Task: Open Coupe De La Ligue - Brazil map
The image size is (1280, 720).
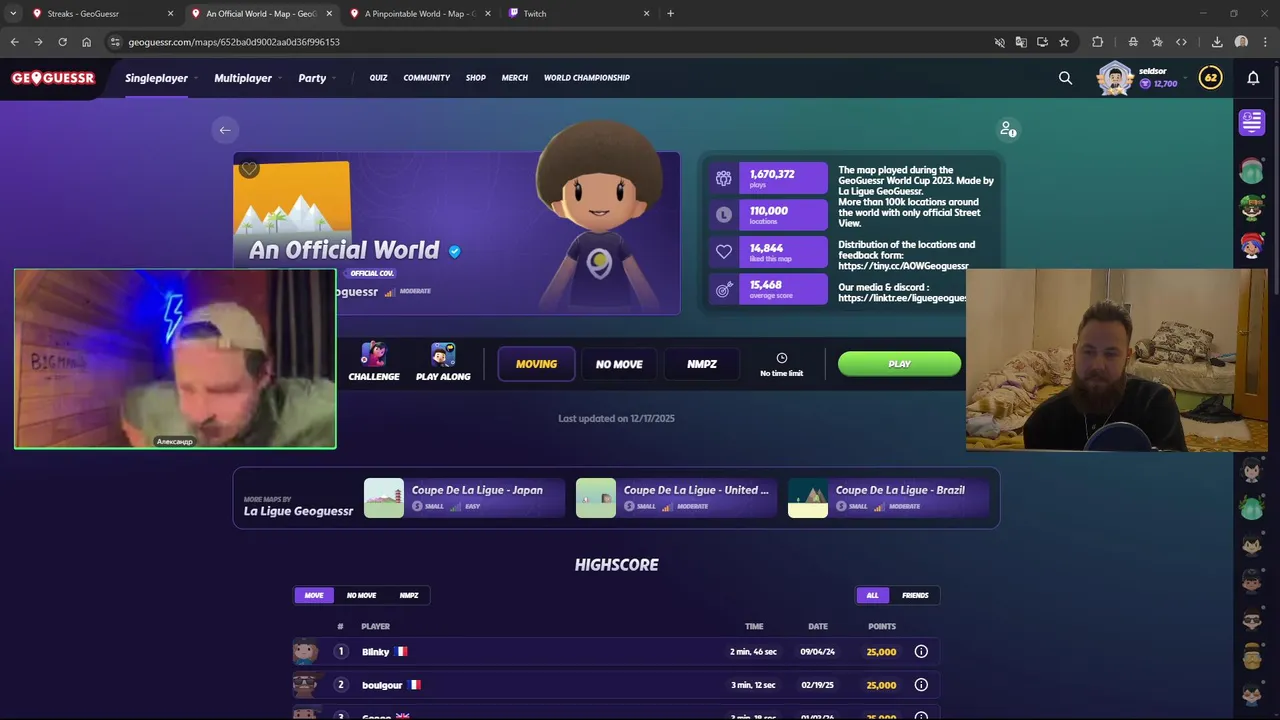Action: point(888,498)
